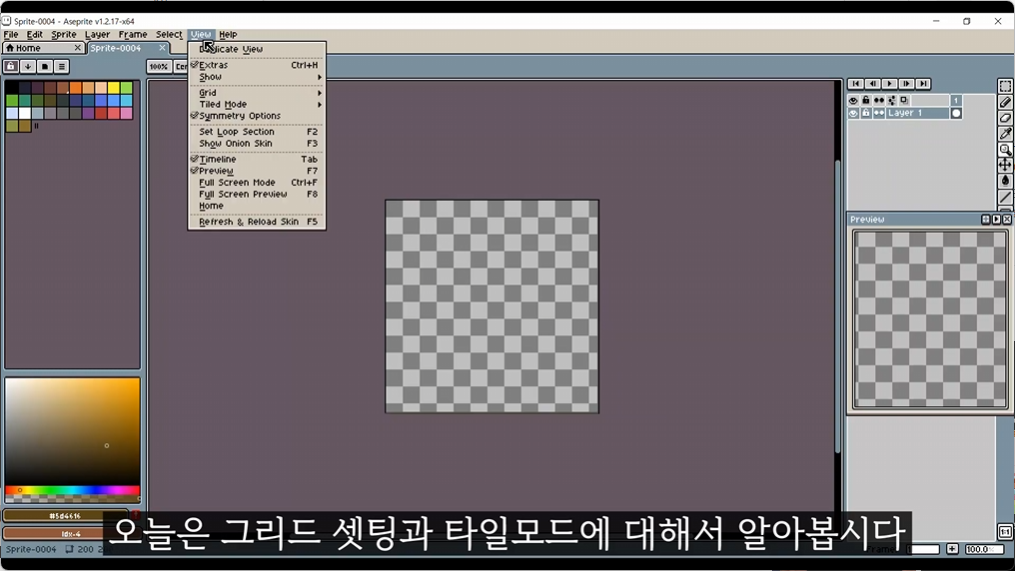Viewport: 1015px width, 571px height.
Task: Open the Help menu
Action: coord(228,34)
